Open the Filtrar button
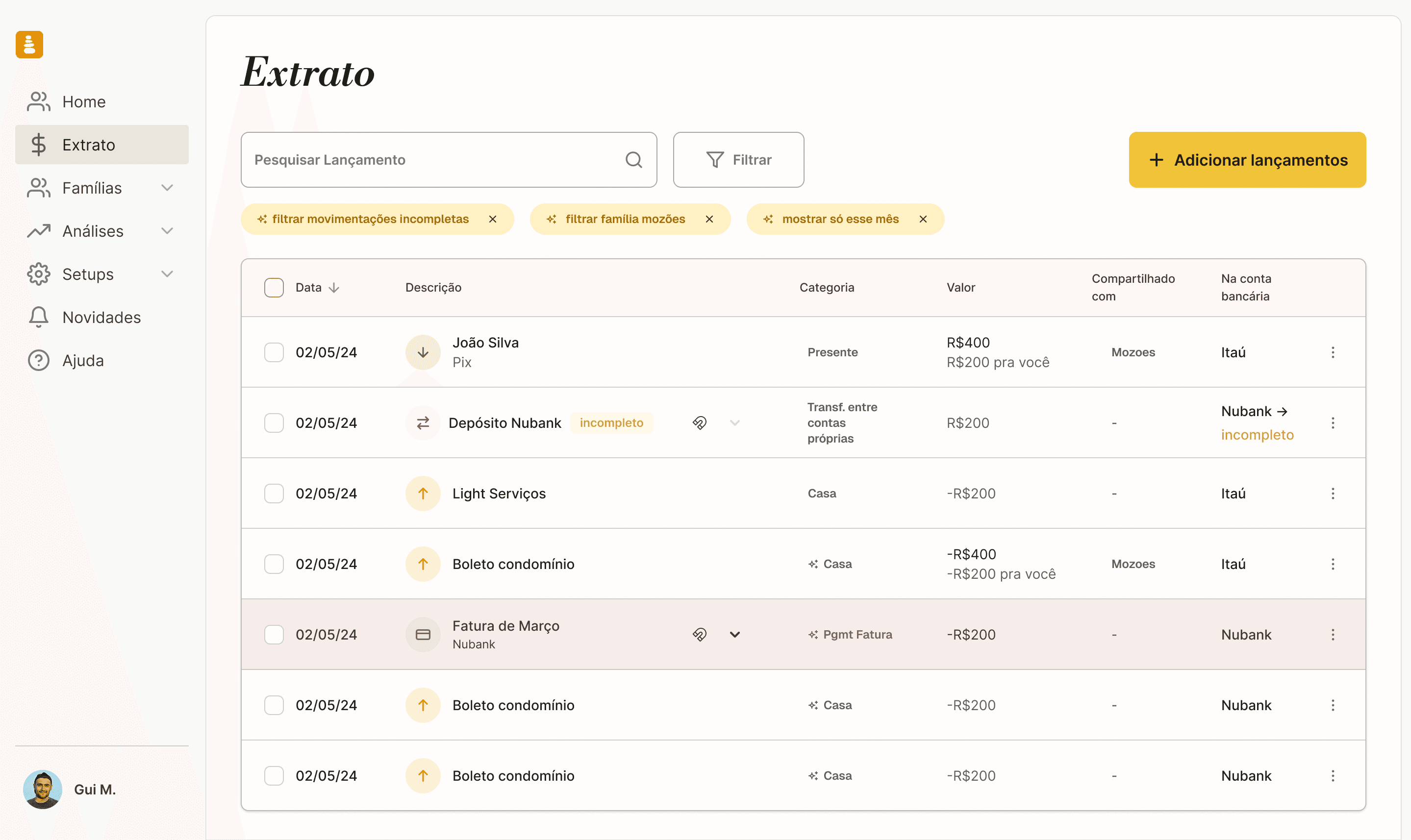 738,160
